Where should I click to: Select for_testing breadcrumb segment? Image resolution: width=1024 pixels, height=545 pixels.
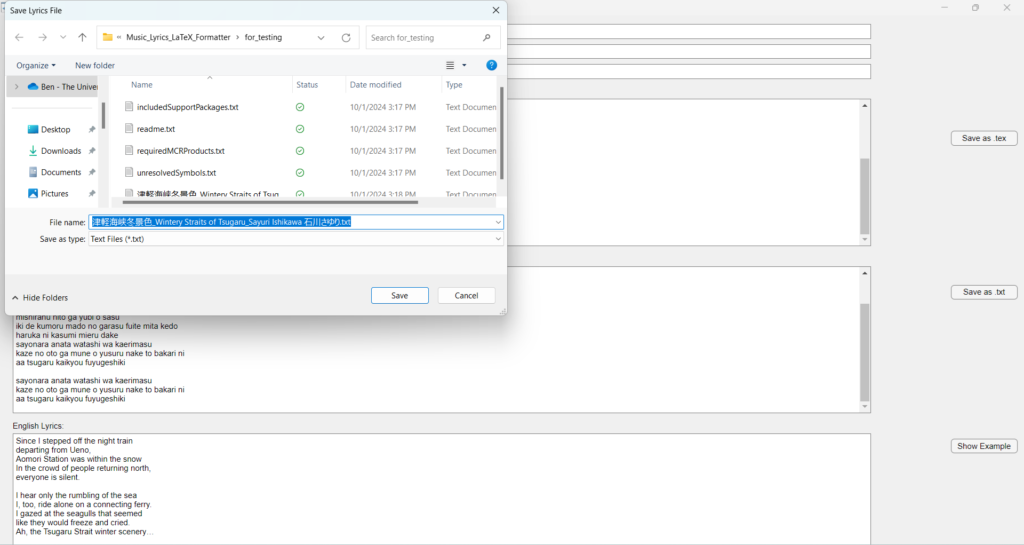tap(263, 37)
